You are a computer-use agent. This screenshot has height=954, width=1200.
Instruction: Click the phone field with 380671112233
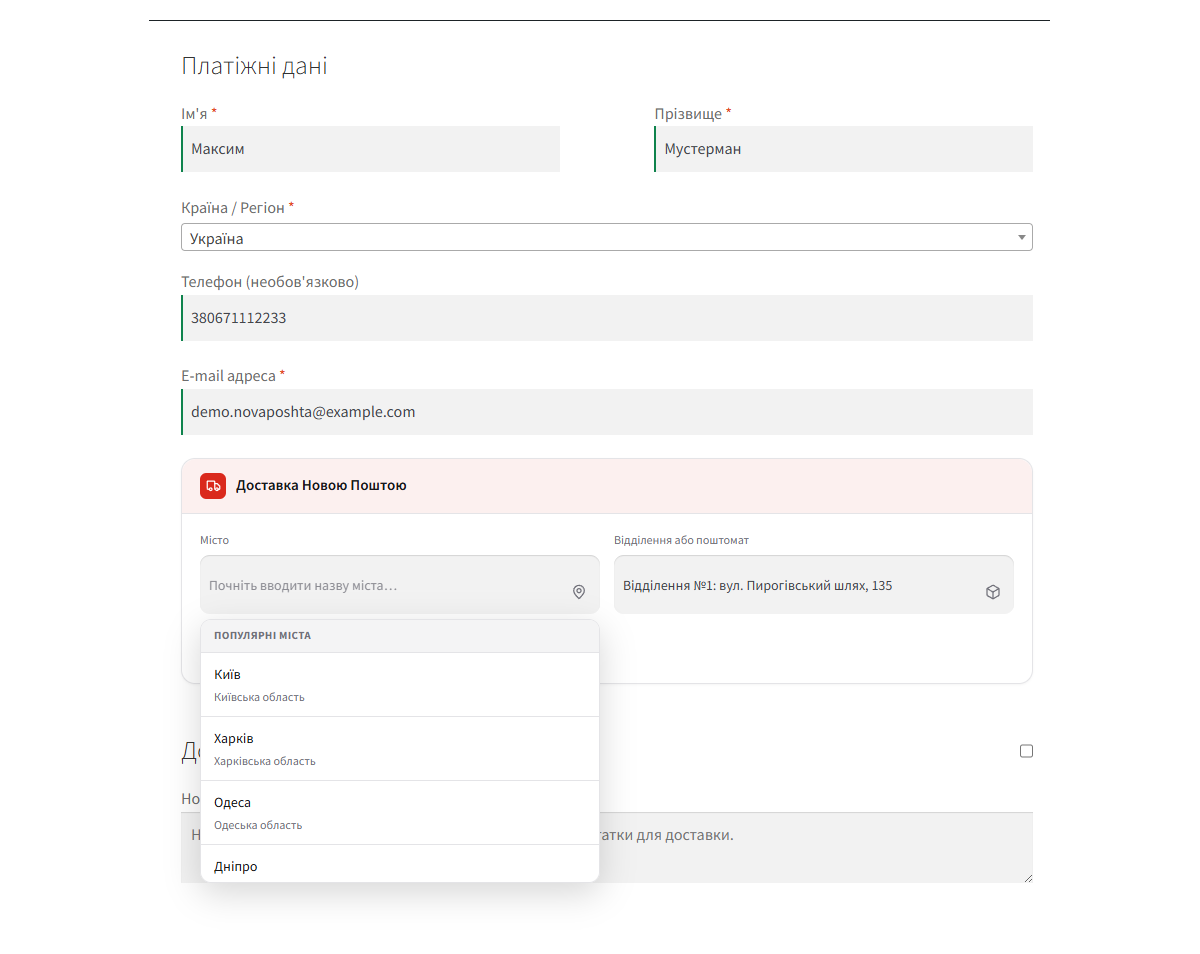pos(607,318)
